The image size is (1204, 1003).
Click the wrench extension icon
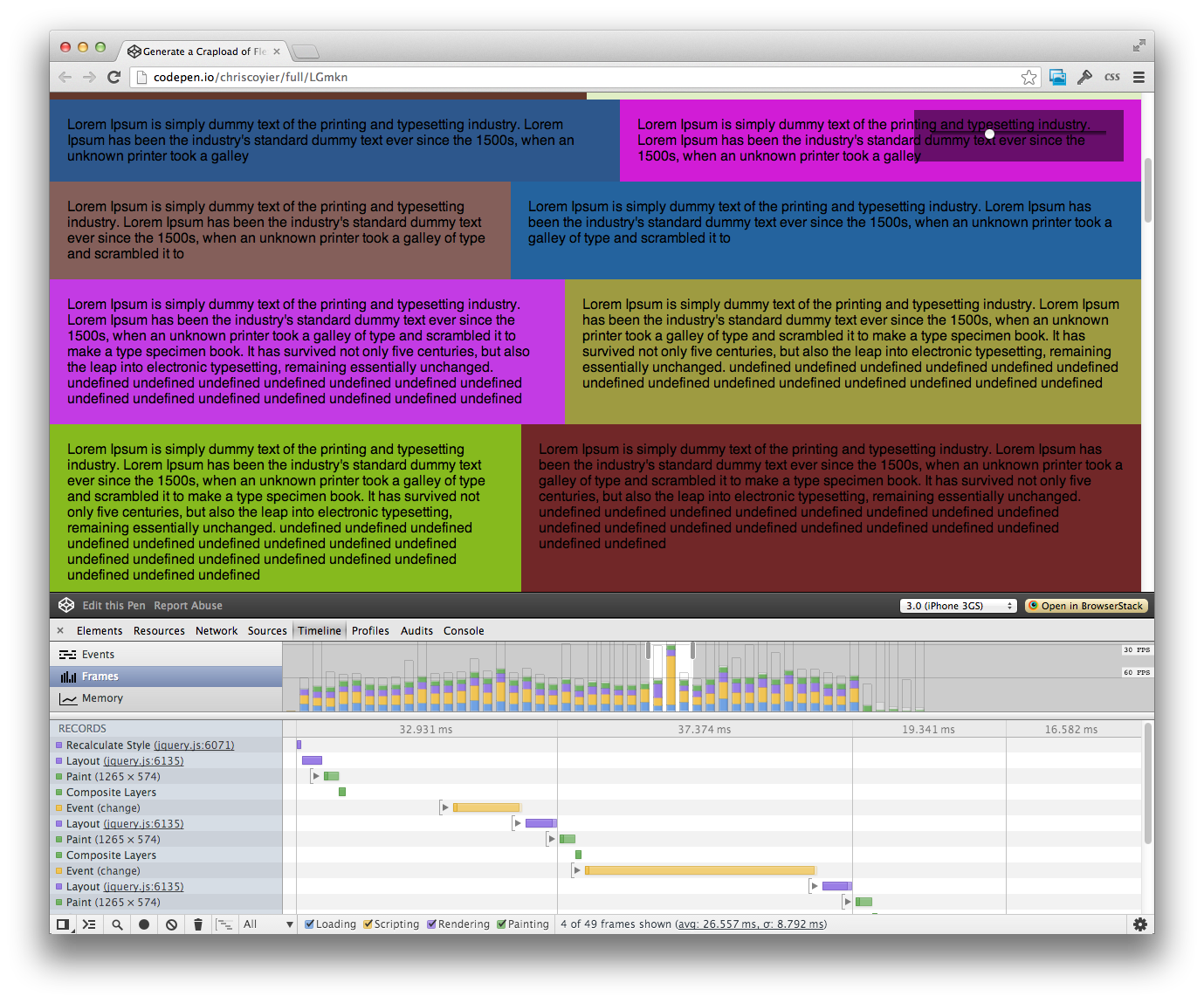coord(1084,77)
